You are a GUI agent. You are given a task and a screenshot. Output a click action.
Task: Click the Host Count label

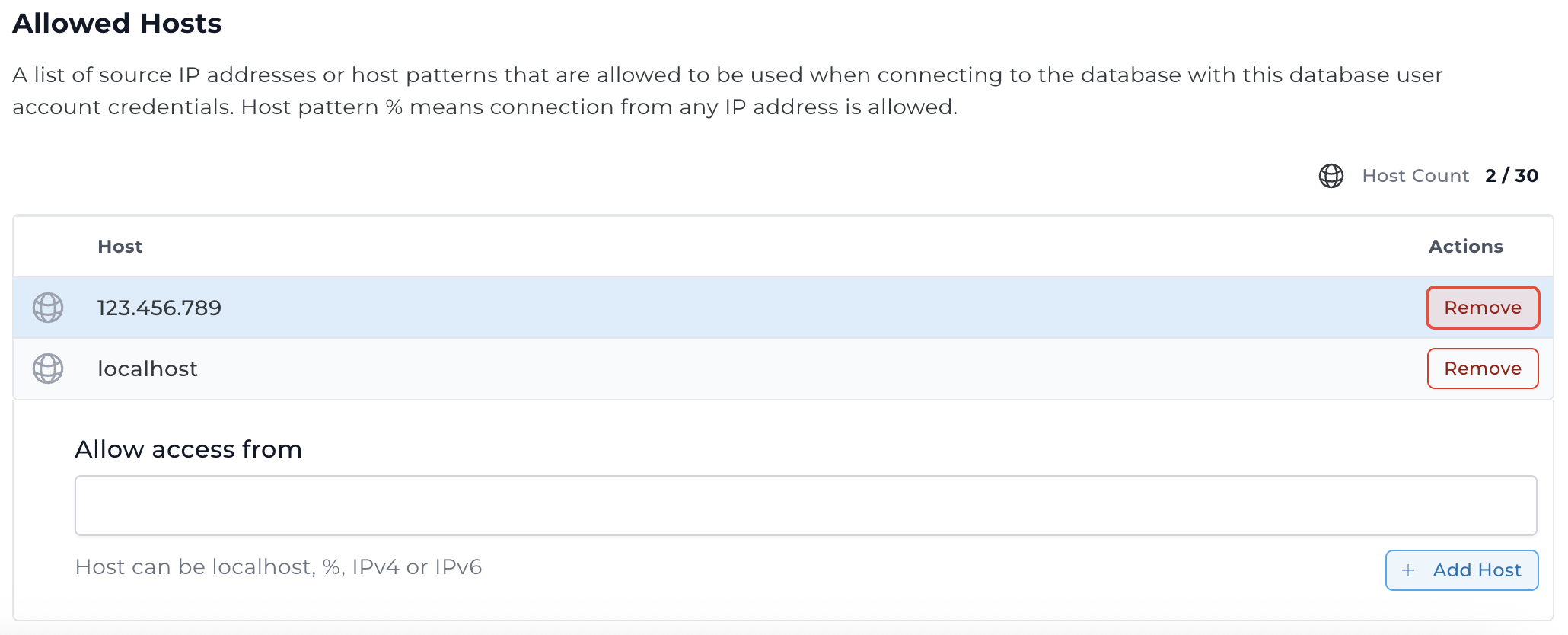coord(1415,176)
